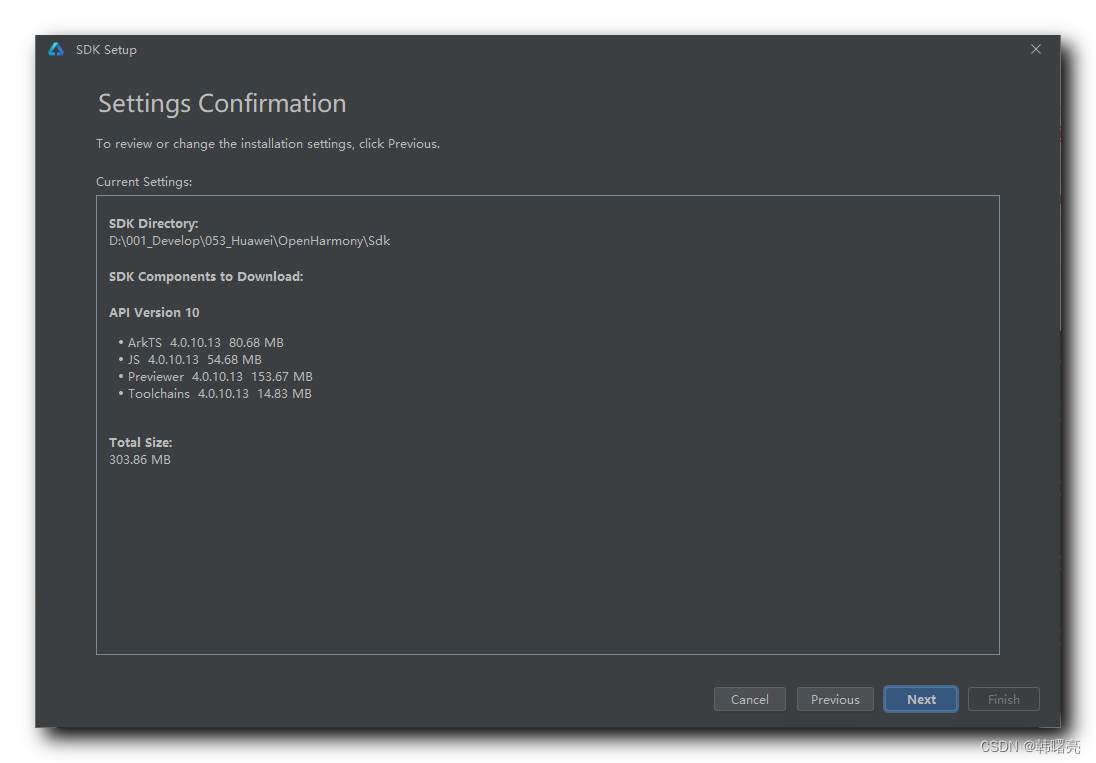The height and width of the screenshot is (763, 1096).
Task: Click the Total Size label
Action: coord(141,443)
